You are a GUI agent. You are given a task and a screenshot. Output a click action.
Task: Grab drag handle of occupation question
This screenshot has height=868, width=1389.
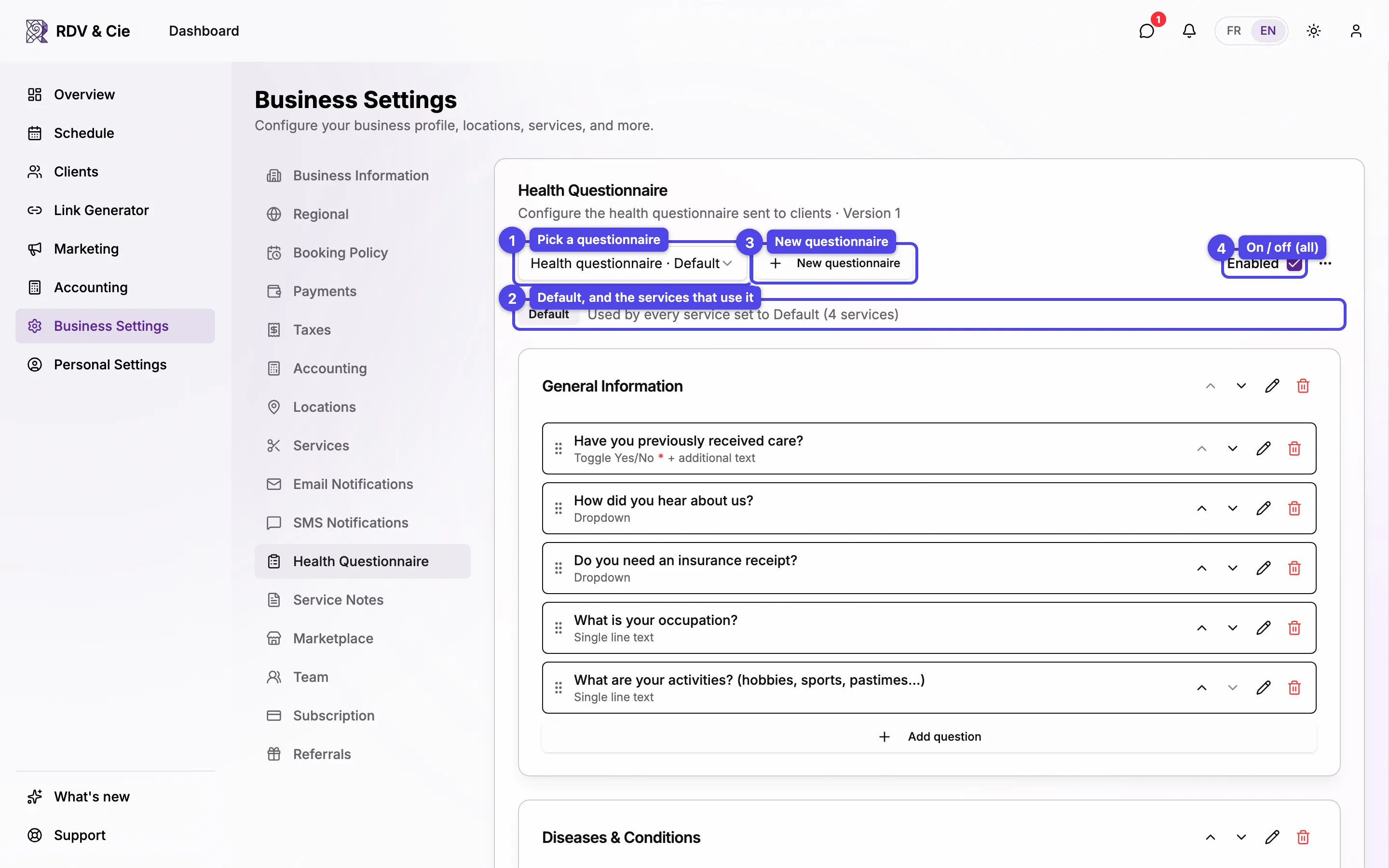click(x=558, y=628)
